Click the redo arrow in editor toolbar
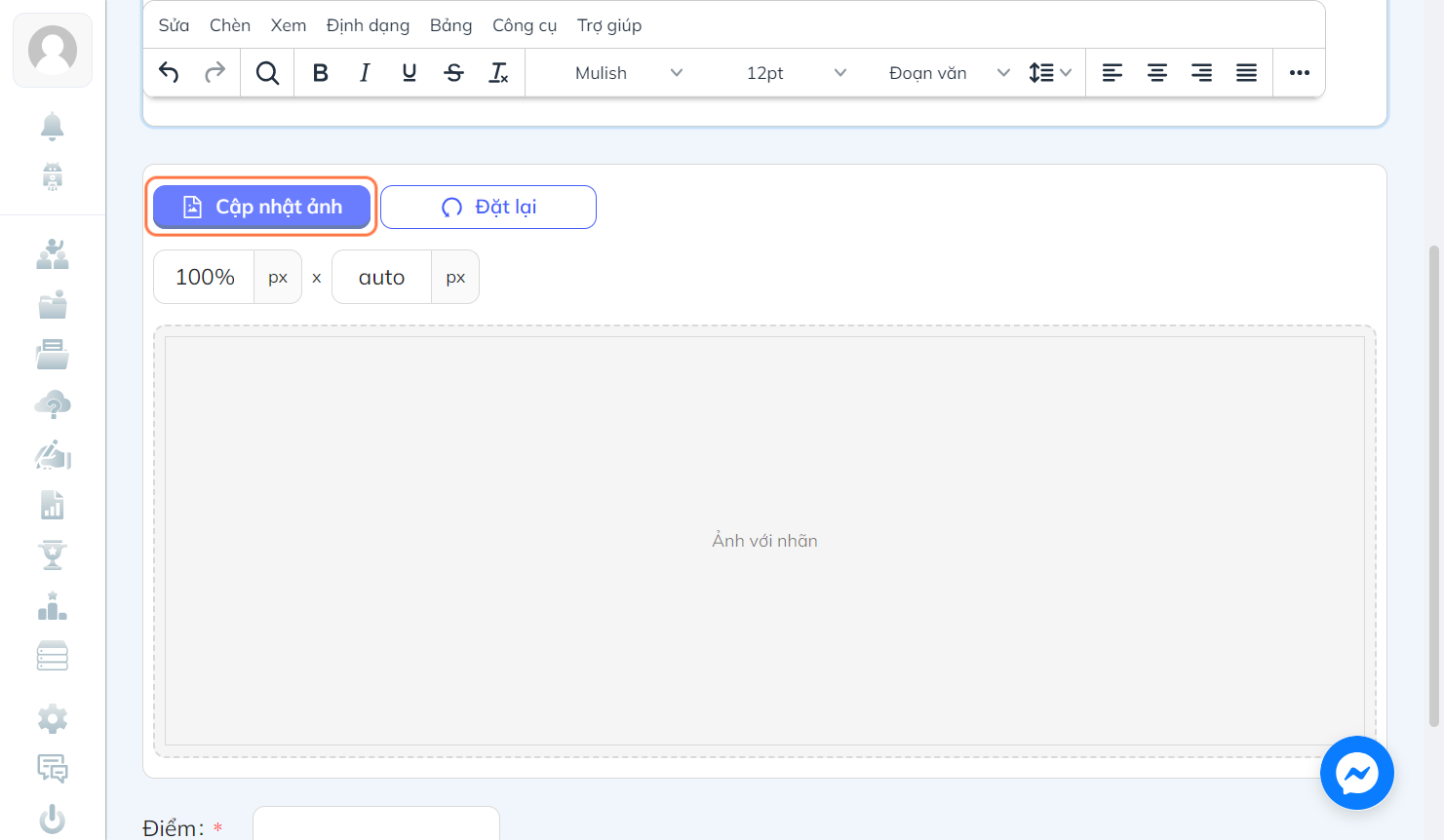The image size is (1444, 840). pyautogui.click(x=215, y=72)
